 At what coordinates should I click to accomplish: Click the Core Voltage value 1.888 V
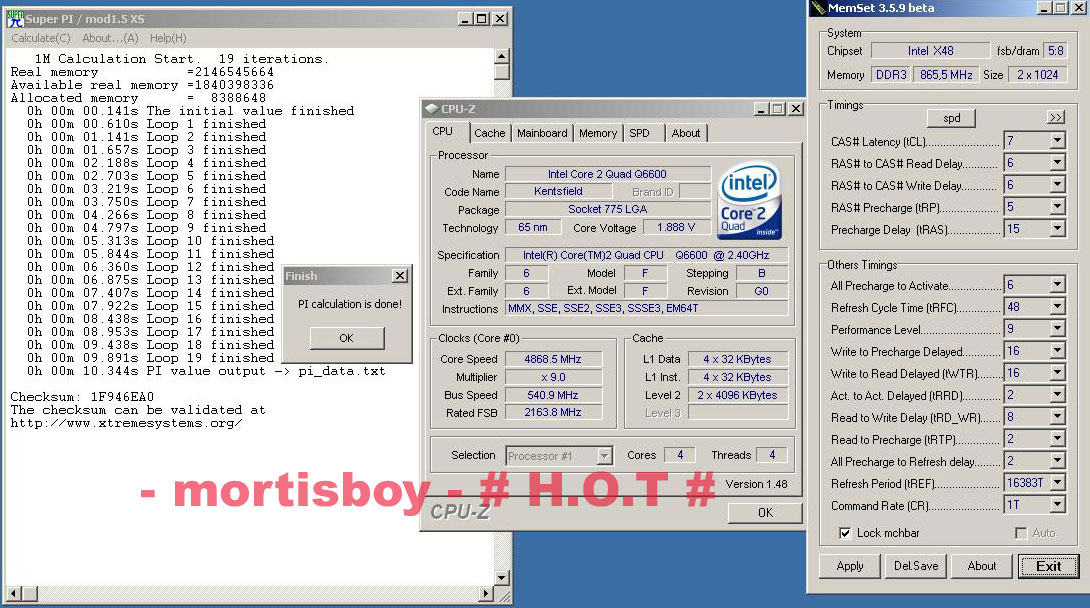676,227
